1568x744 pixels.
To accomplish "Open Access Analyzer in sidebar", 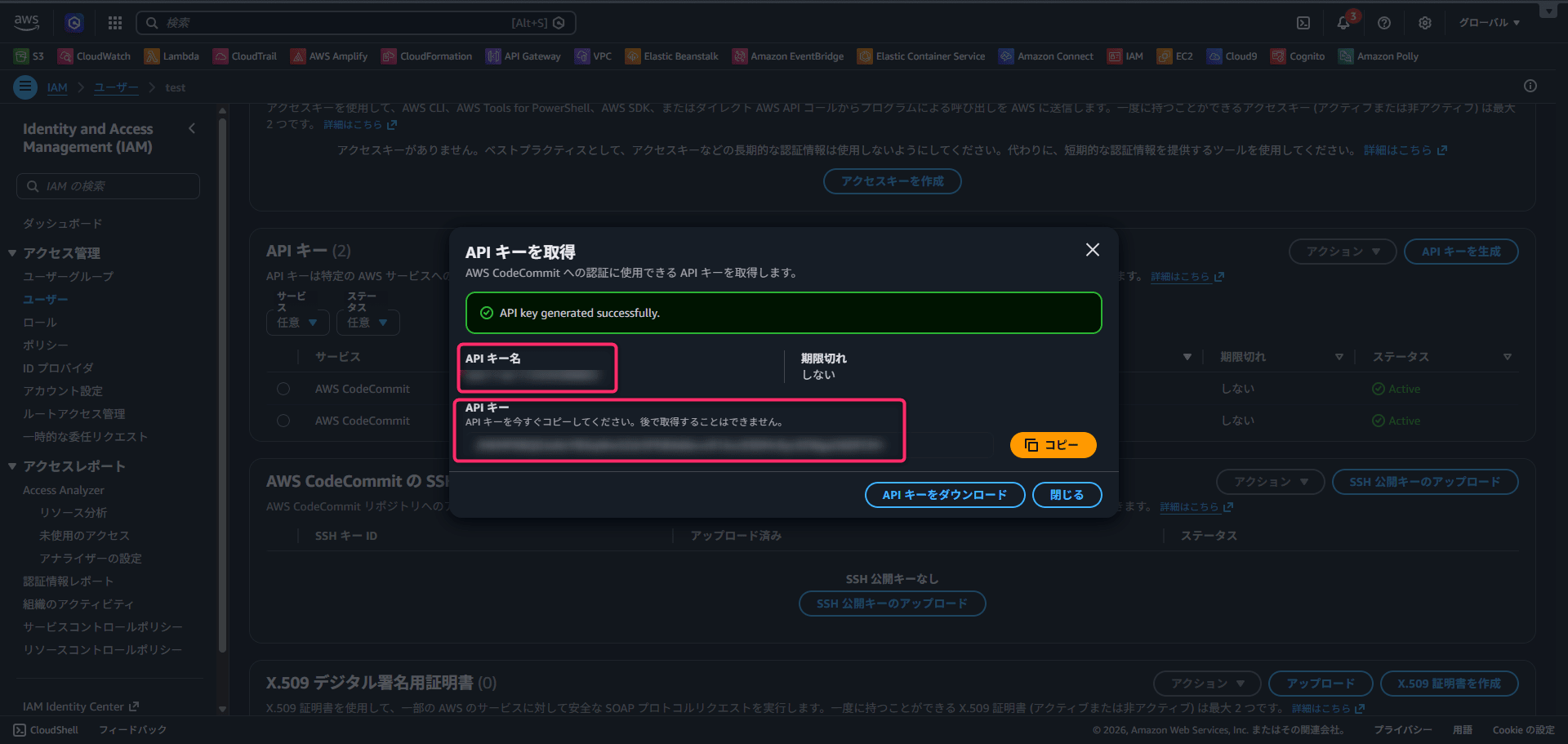I will click(x=64, y=490).
